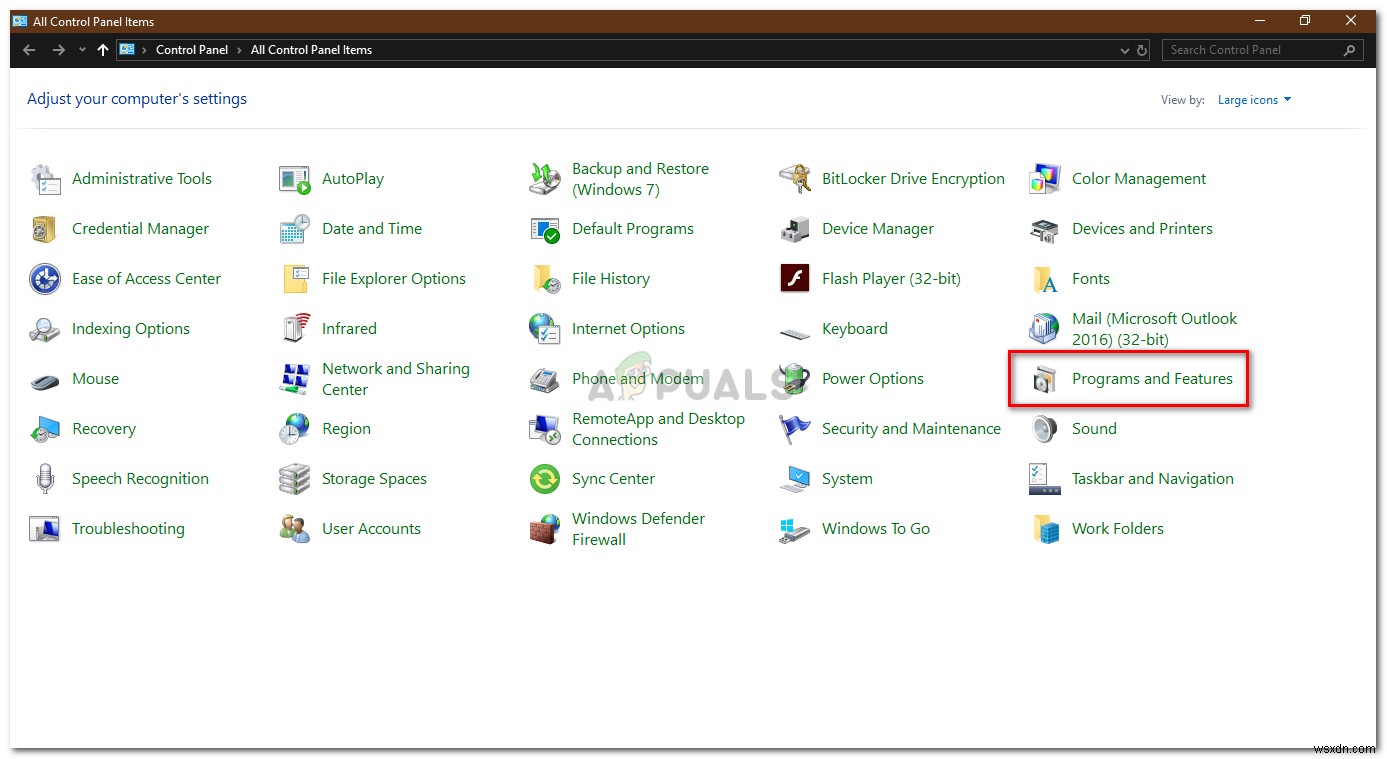
Task: Click the File Explorer Options icon
Action: pos(295,279)
